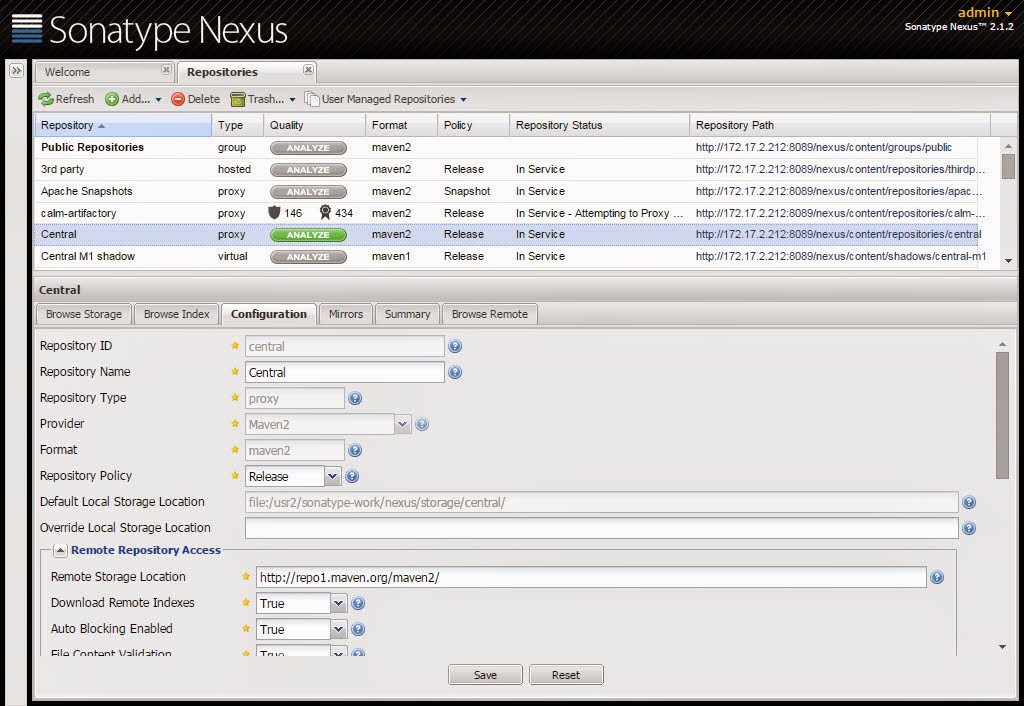Select the Apache Snapshots repository row

[x=506, y=191]
